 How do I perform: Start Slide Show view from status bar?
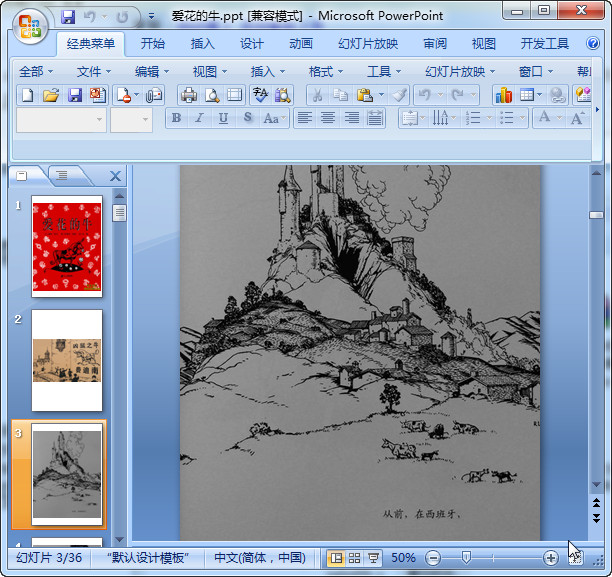coord(373,557)
